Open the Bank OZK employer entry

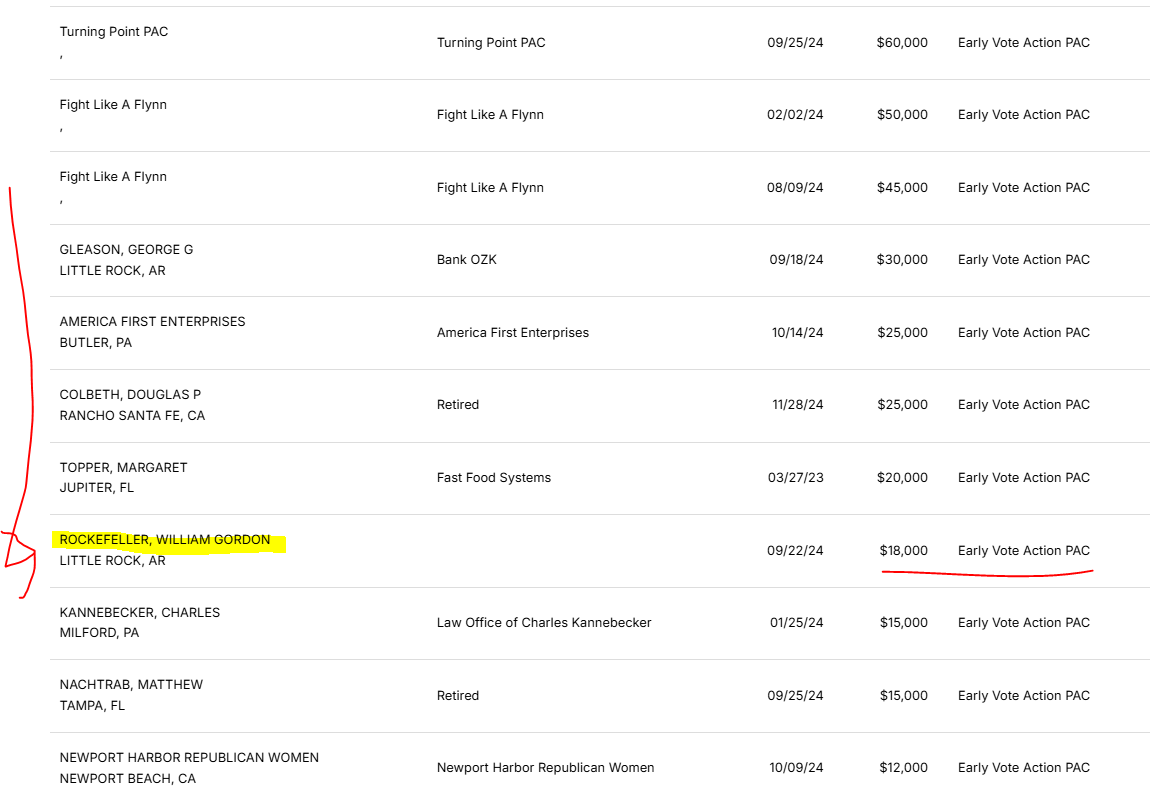(x=466, y=260)
